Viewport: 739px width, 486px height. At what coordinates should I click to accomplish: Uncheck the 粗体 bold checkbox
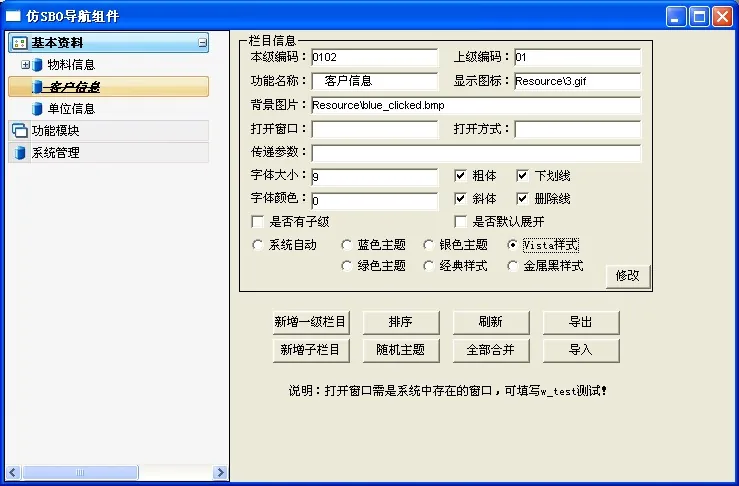click(x=460, y=176)
